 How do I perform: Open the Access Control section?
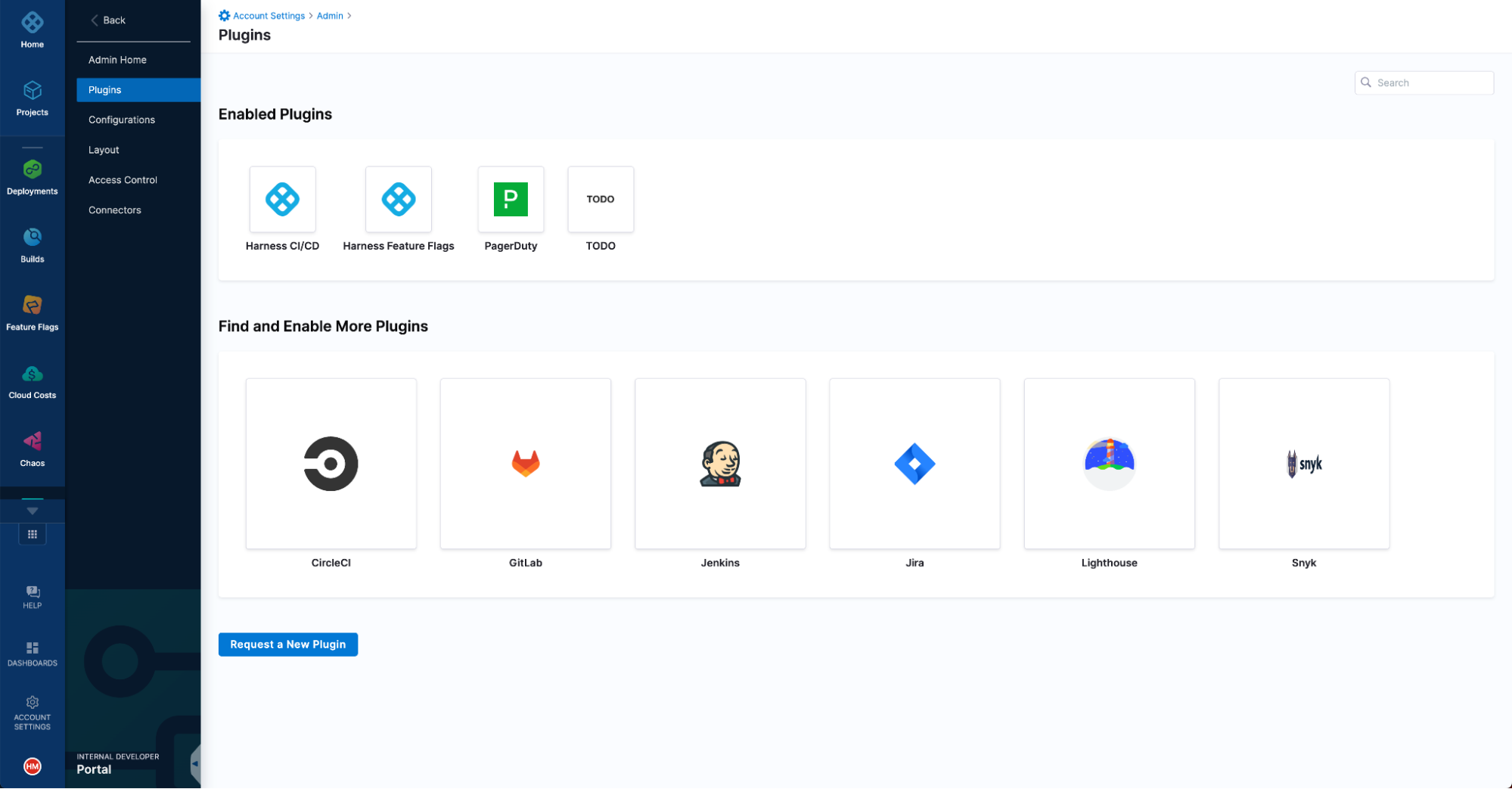click(x=122, y=179)
